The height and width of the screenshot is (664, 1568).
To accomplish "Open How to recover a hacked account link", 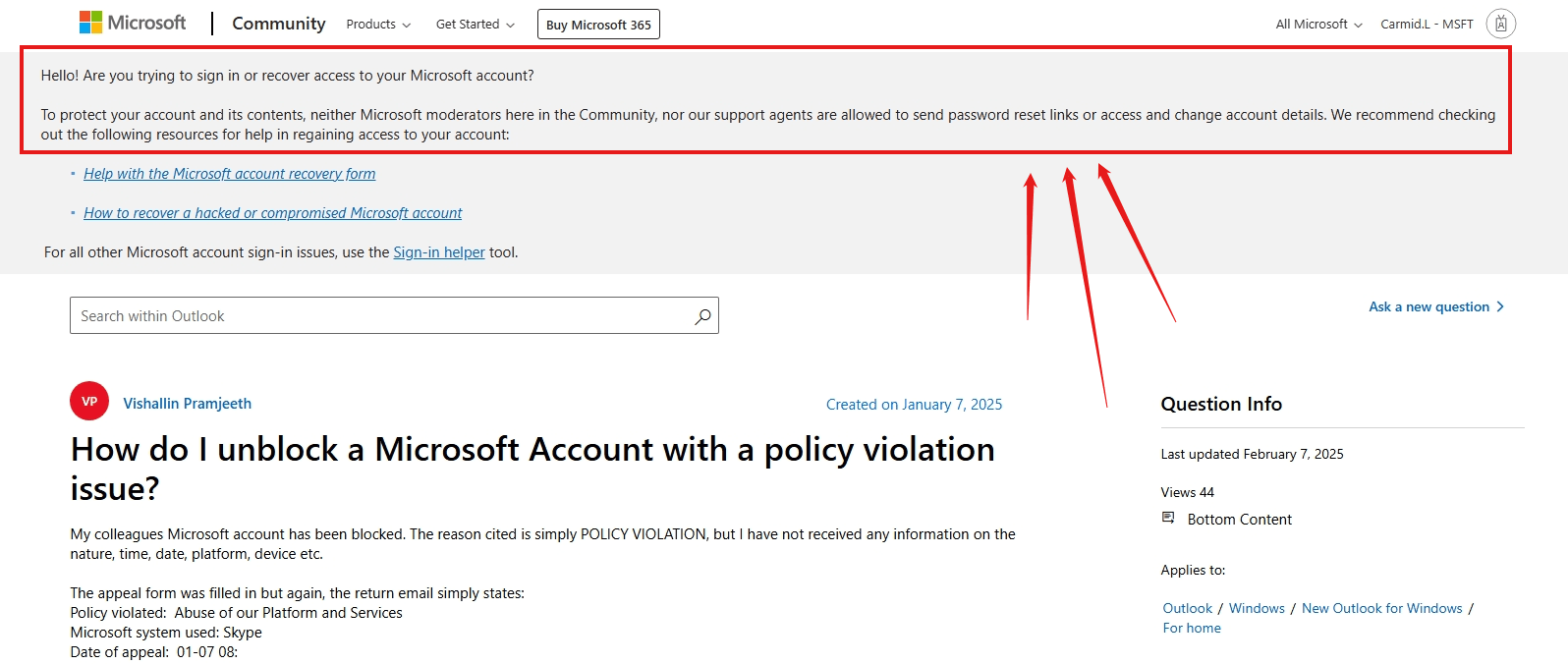I will tap(273, 213).
